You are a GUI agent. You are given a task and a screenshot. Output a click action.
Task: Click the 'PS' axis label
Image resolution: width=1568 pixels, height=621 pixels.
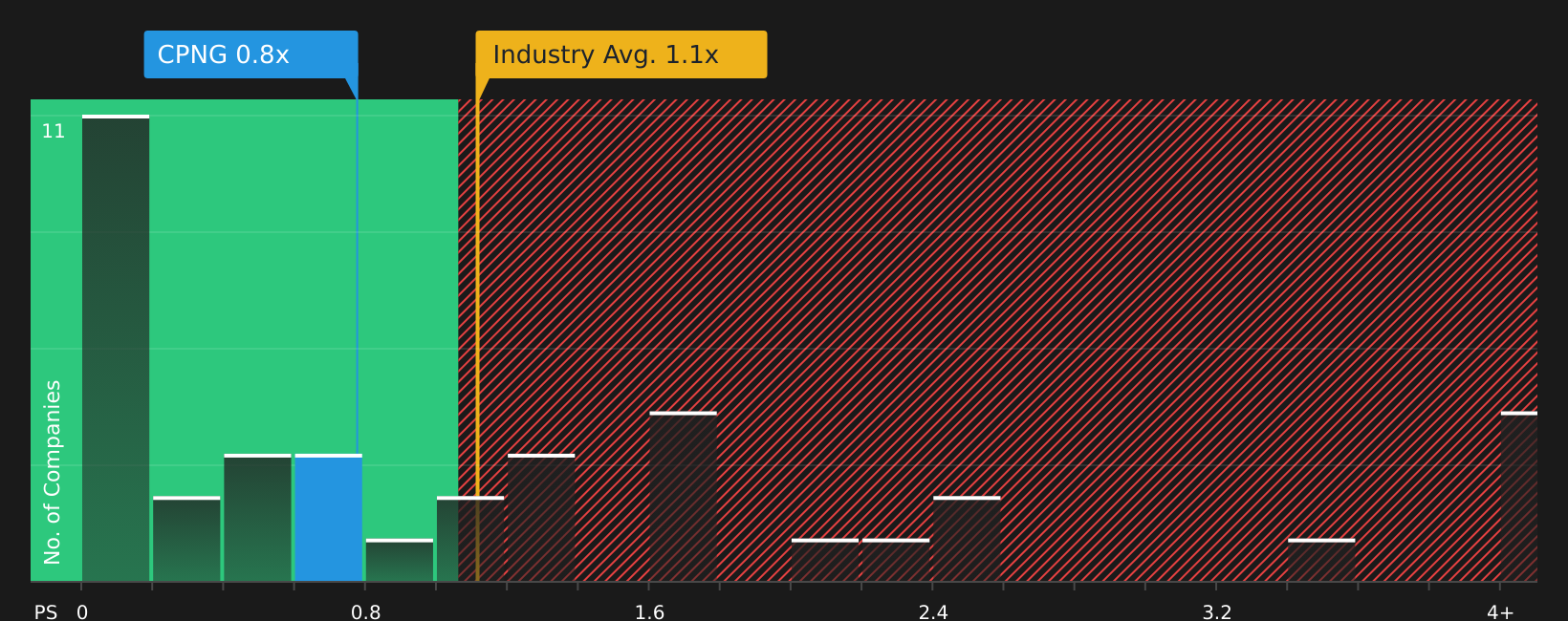(x=46, y=612)
